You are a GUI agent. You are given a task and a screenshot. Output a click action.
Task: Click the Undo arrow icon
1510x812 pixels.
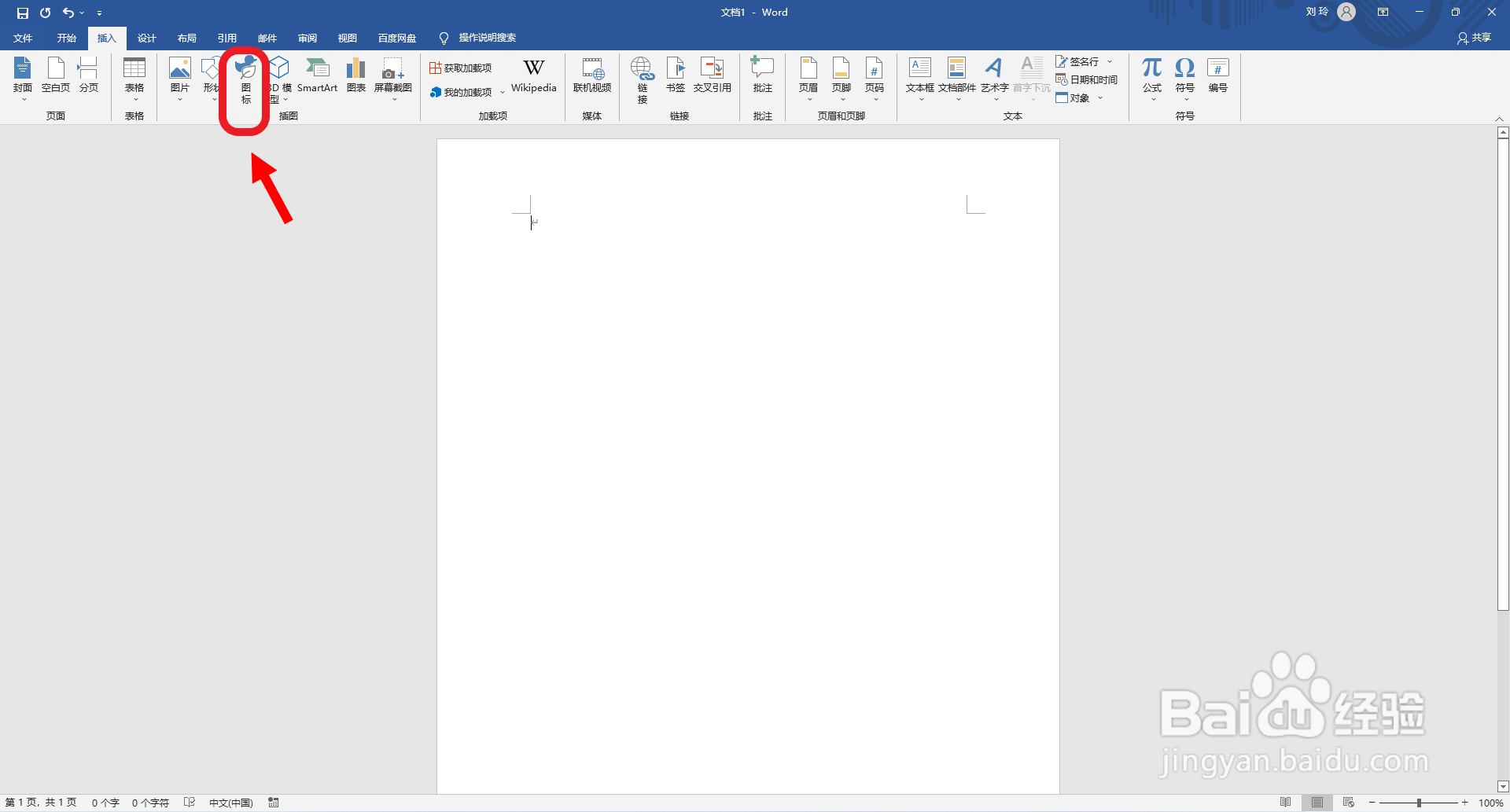[68, 13]
